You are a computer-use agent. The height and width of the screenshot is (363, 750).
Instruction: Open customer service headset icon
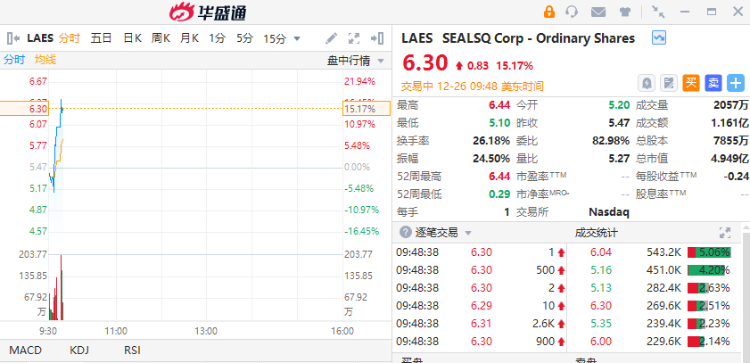point(572,11)
